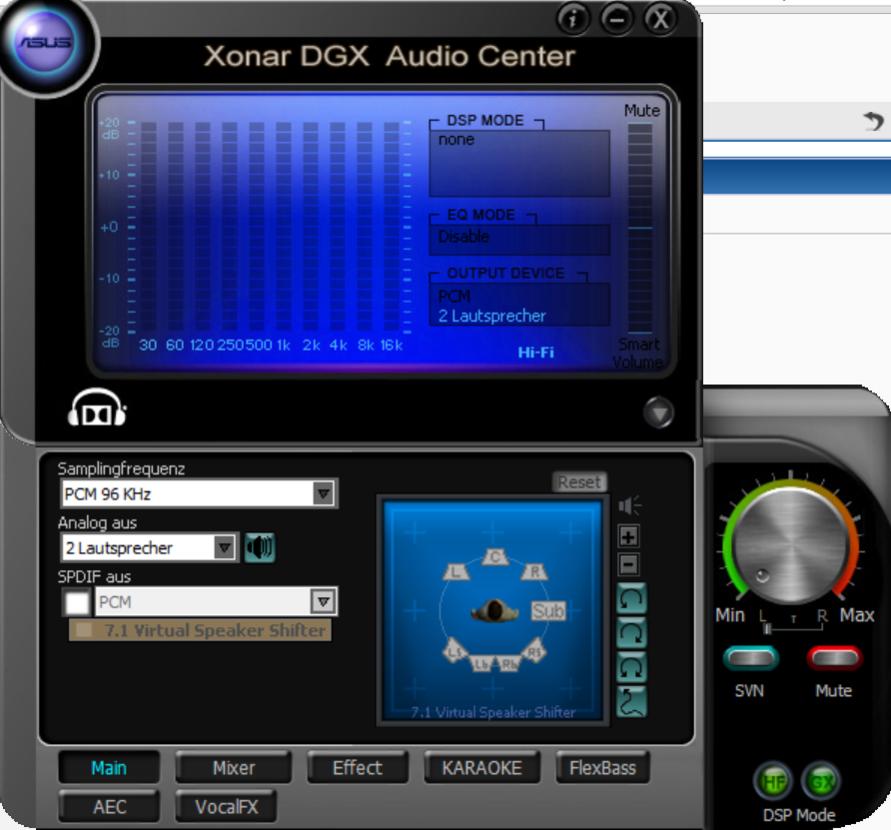Image resolution: width=891 pixels, height=830 pixels.
Task: Switch to the AEC tab
Action: pos(109,807)
